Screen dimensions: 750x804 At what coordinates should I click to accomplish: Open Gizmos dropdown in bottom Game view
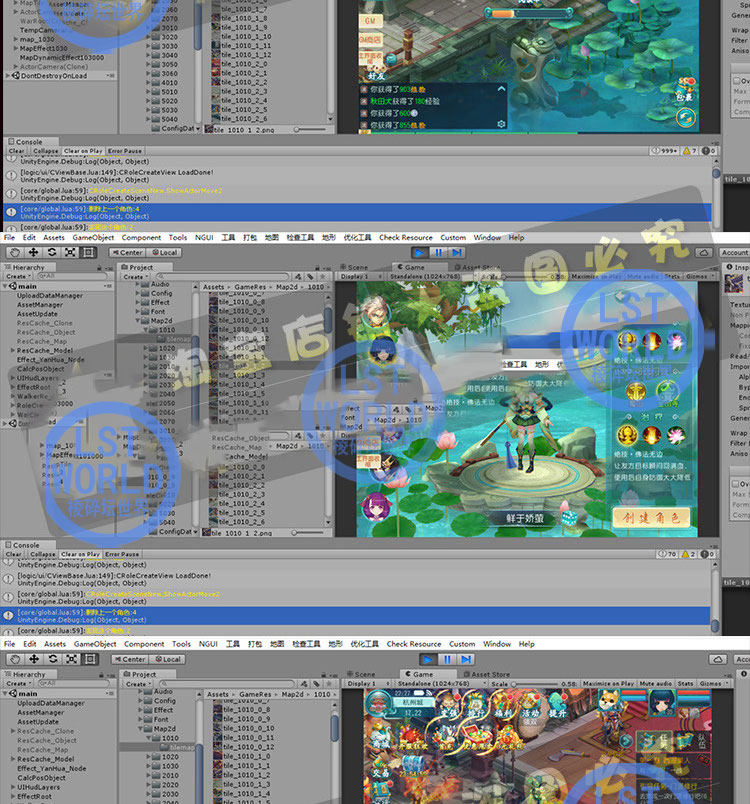pos(713,684)
